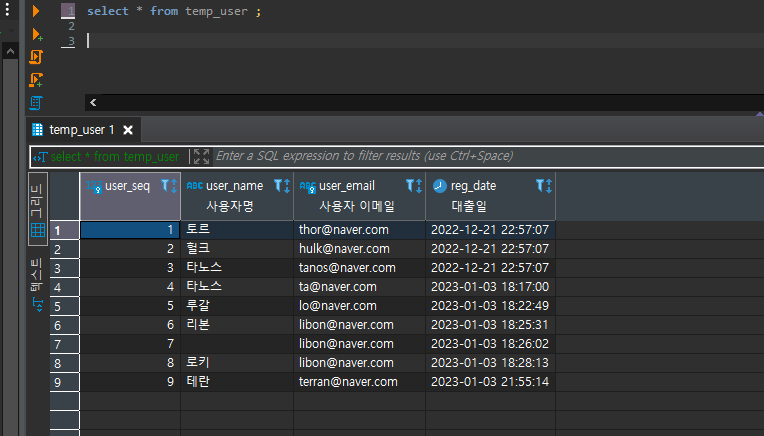Viewport: 764px width, 436px height.
Task: Execute SQL statement in new tab
Action: [x=37, y=34]
